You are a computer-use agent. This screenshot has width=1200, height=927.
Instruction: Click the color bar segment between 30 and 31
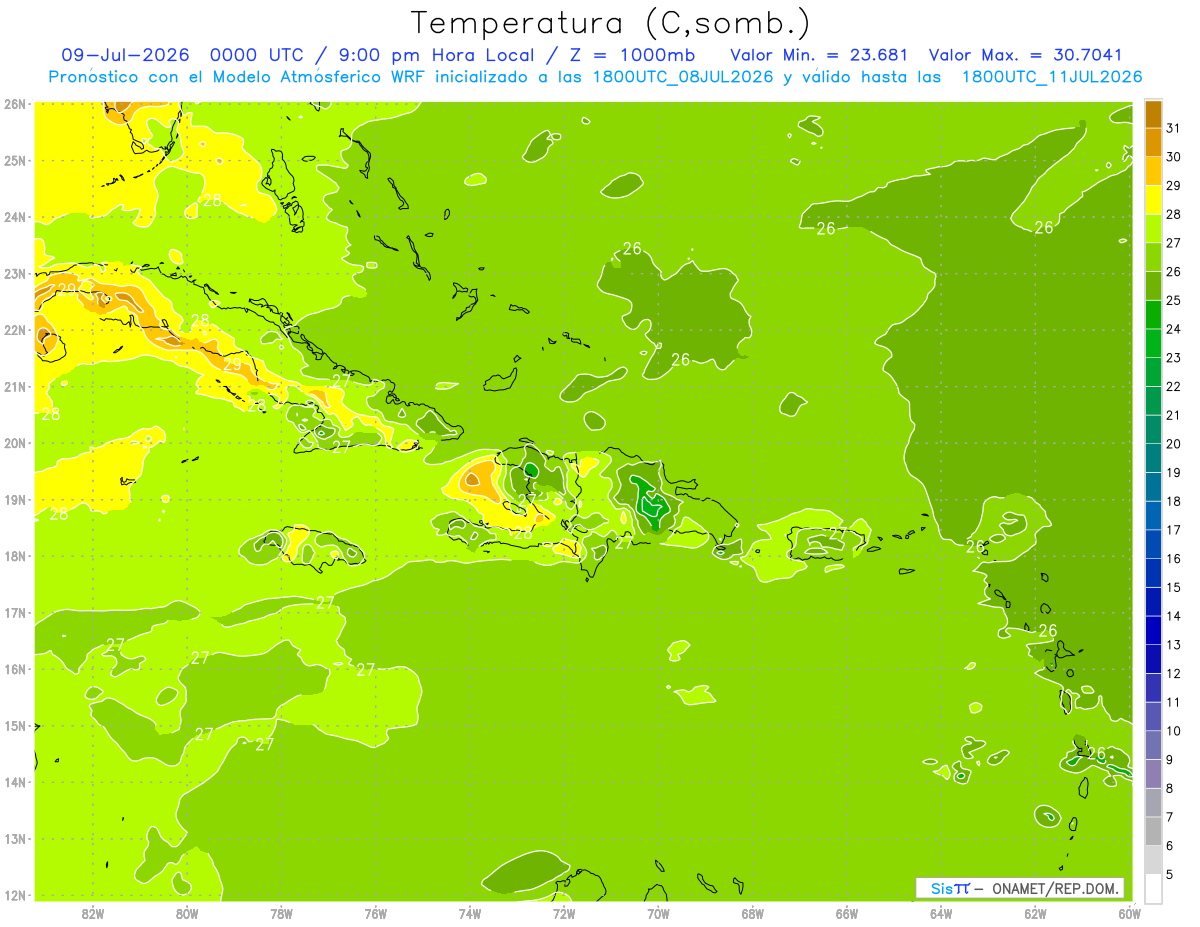click(1153, 142)
